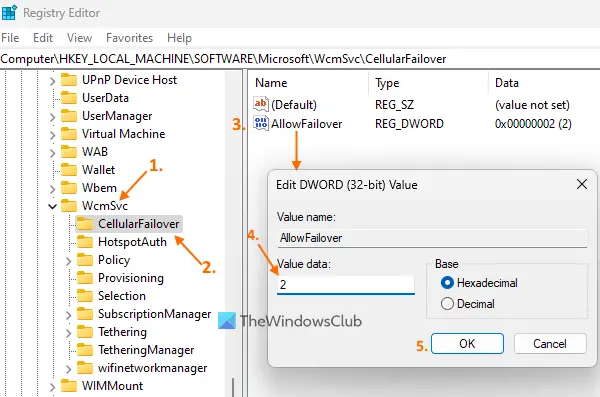Close the Edit DWORD dialog with X
This screenshot has height=397, width=600.
(x=582, y=184)
